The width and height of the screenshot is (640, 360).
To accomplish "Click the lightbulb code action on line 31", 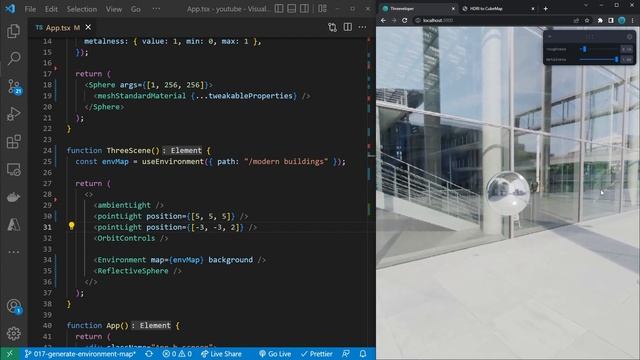I will 71,226.
